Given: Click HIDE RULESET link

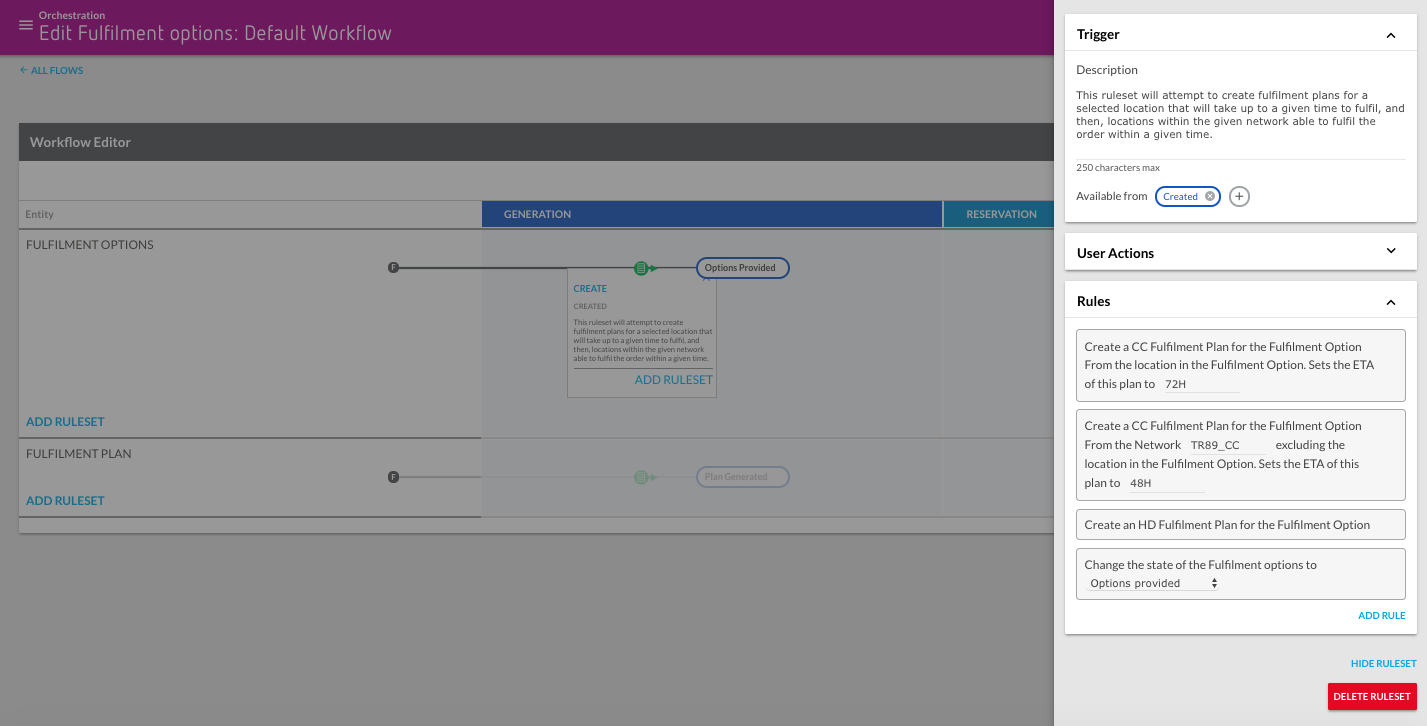Looking at the screenshot, I should click(1383, 664).
